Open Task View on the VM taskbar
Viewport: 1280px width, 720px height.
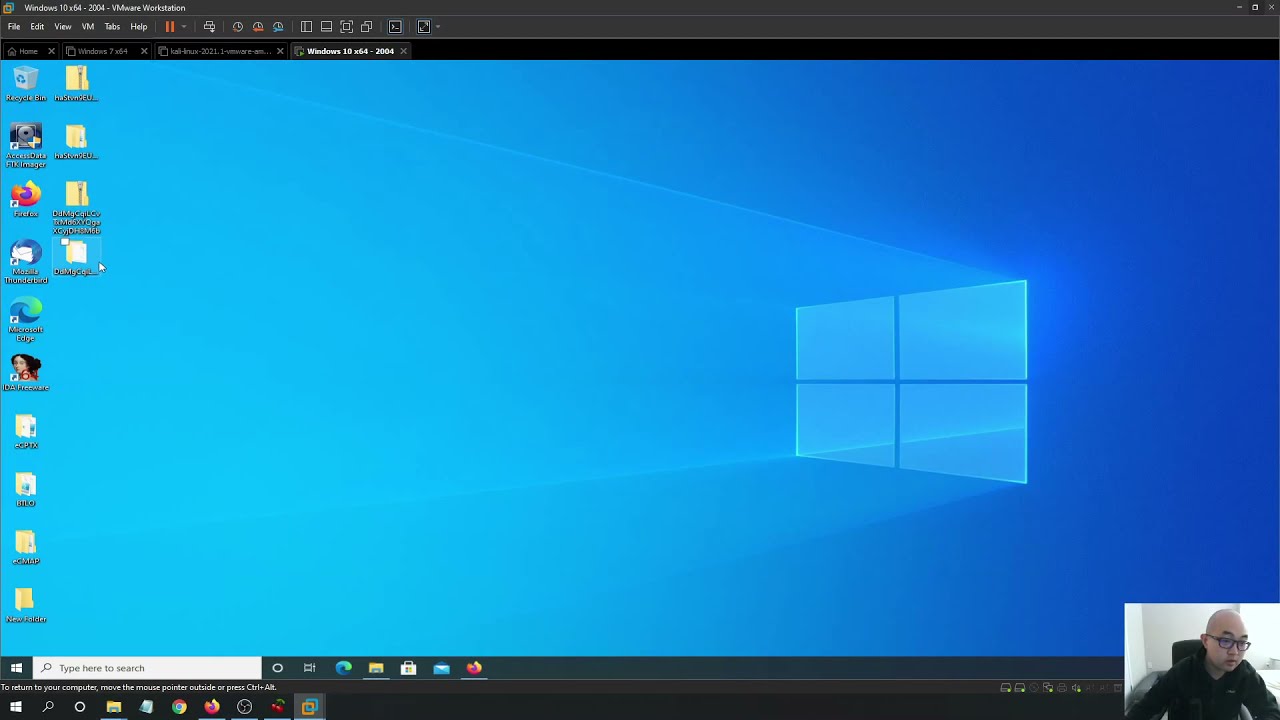click(310, 668)
